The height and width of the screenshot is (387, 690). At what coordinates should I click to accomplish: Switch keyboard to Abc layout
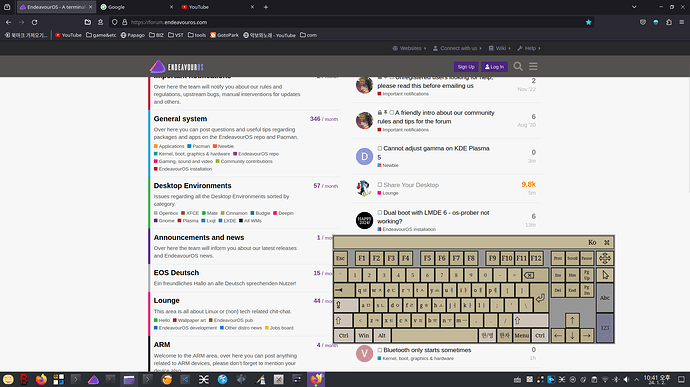point(605,298)
